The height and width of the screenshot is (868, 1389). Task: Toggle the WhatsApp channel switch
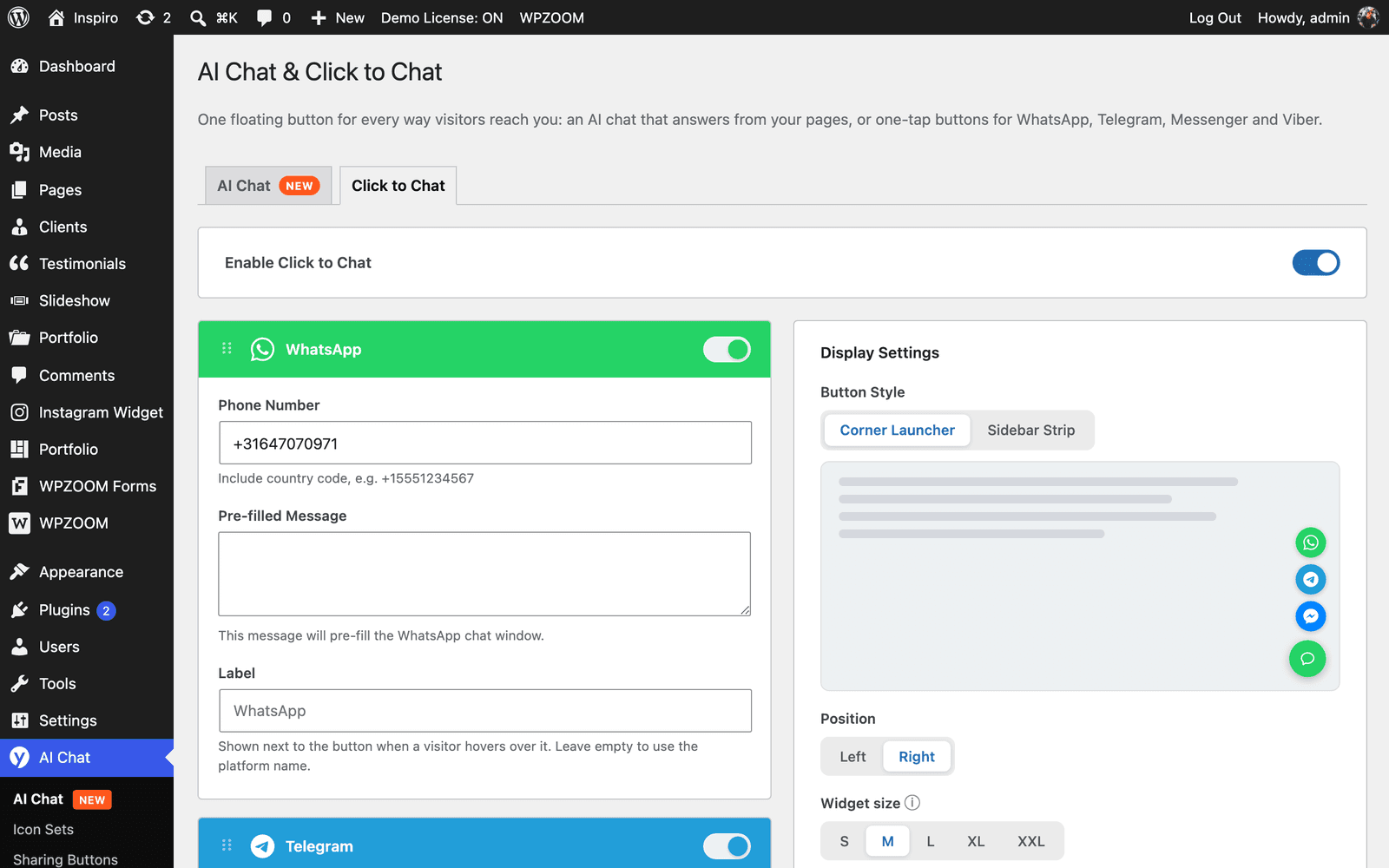pyautogui.click(x=727, y=349)
